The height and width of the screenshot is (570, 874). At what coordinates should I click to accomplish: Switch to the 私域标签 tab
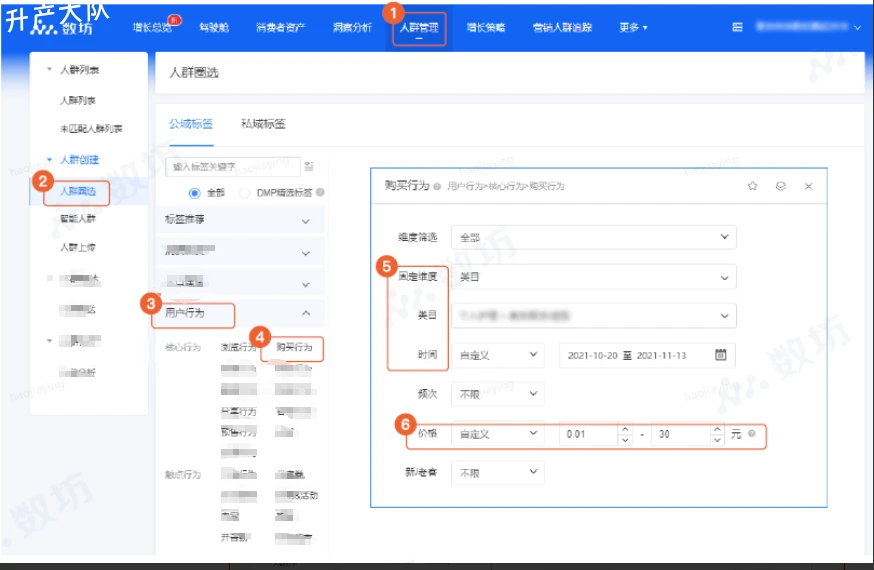263,124
